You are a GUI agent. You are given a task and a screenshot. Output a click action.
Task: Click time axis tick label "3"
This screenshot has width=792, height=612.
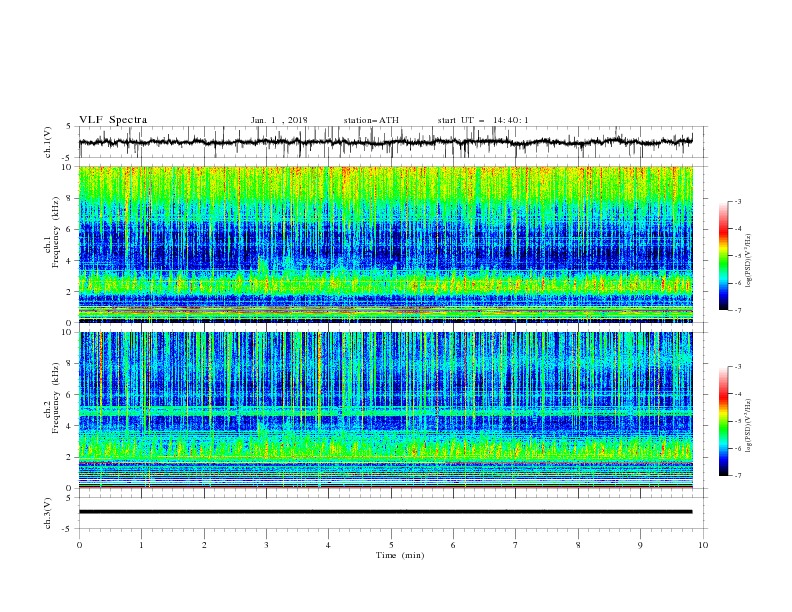266,545
